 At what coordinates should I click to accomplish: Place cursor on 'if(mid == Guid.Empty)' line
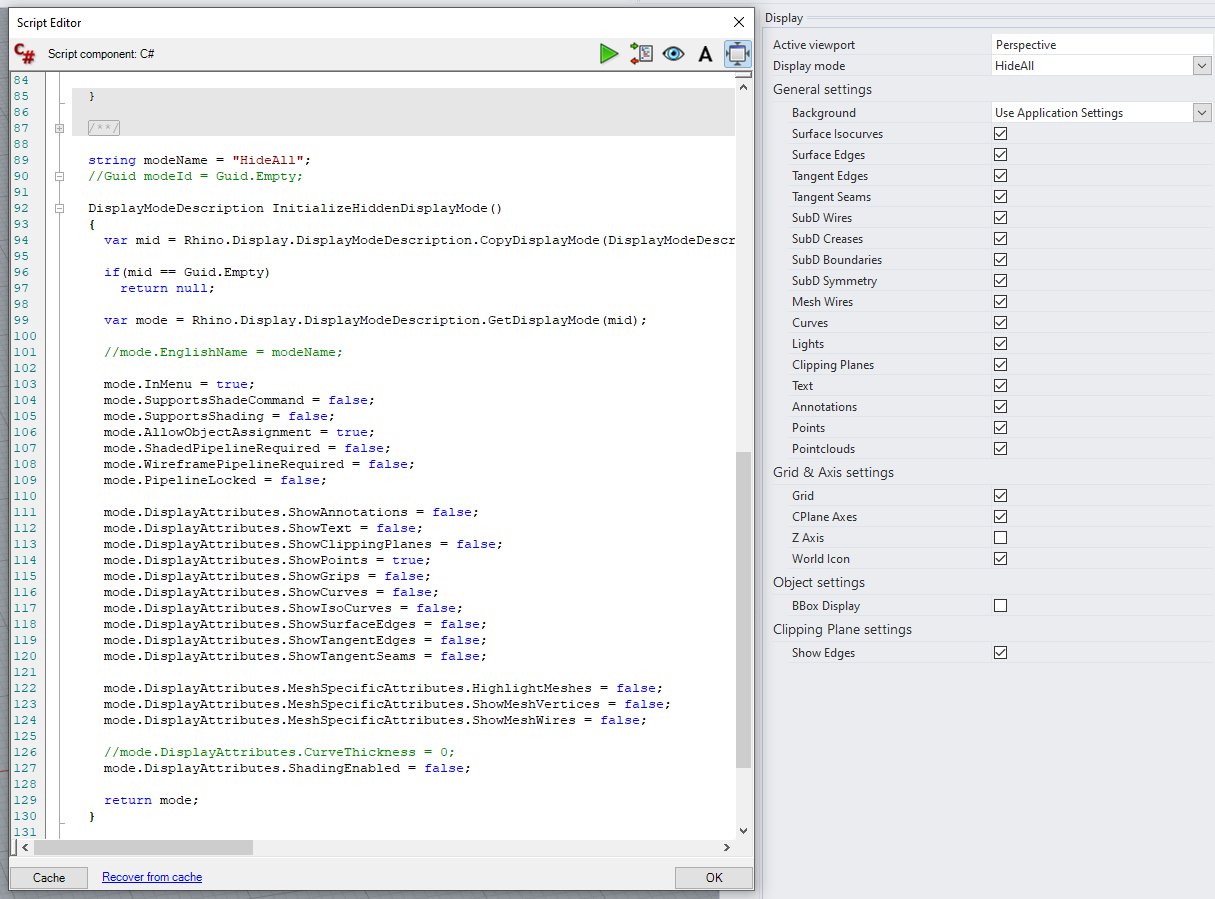[x=187, y=272]
